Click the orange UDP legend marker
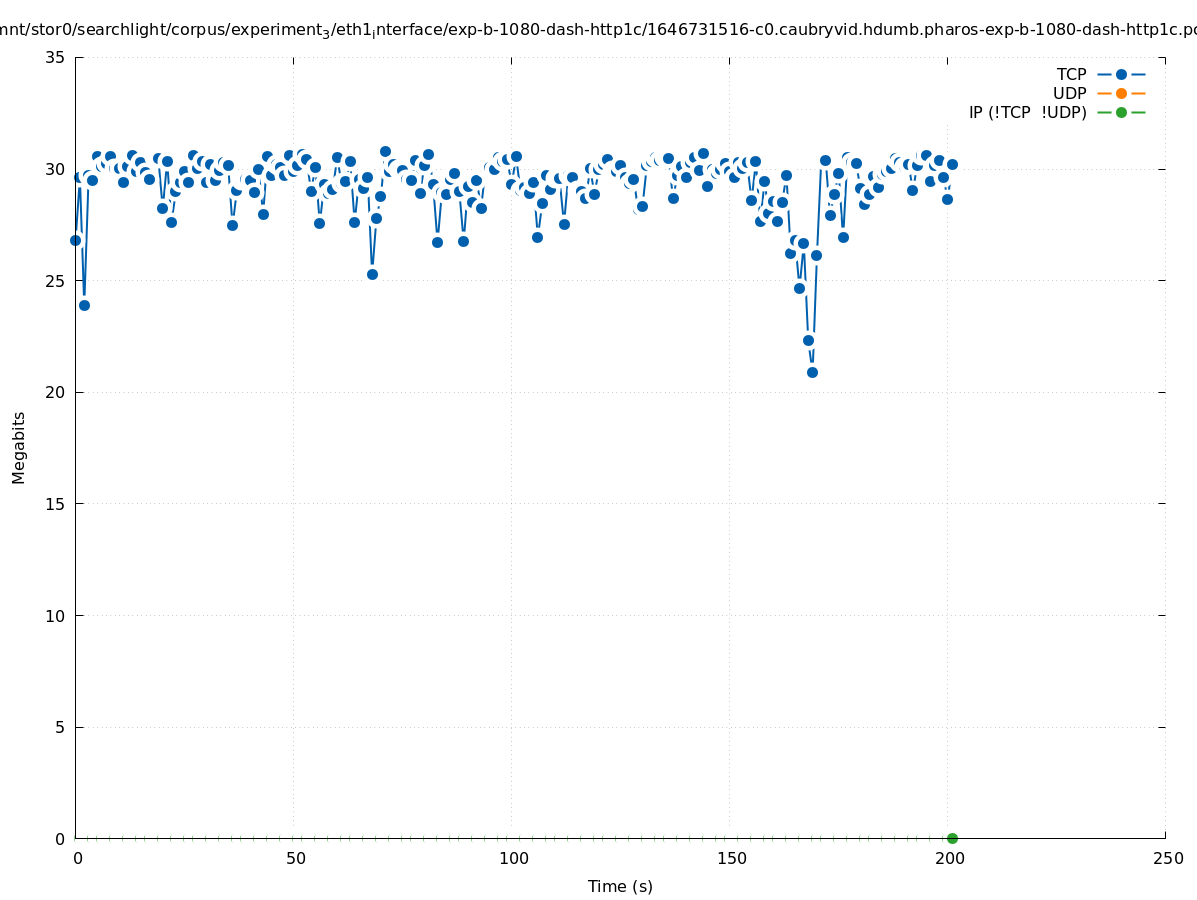 1121,93
